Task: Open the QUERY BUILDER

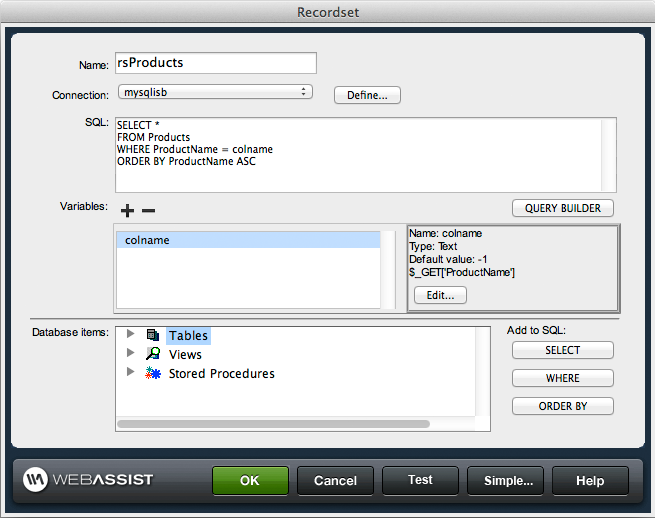Action: tap(563, 208)
